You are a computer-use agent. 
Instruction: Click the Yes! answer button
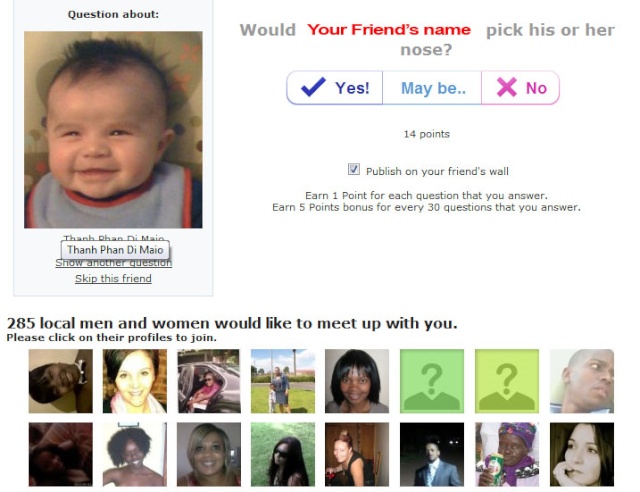(x=335, y=88)
